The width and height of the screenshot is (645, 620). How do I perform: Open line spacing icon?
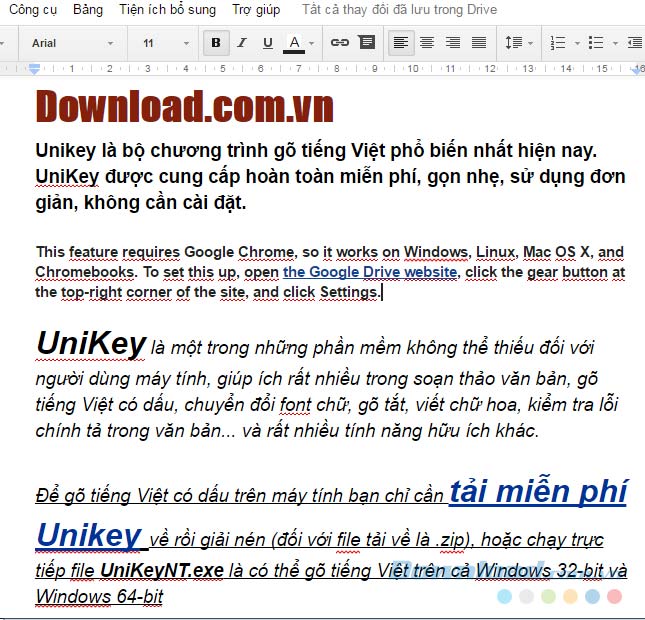(513, 42)
